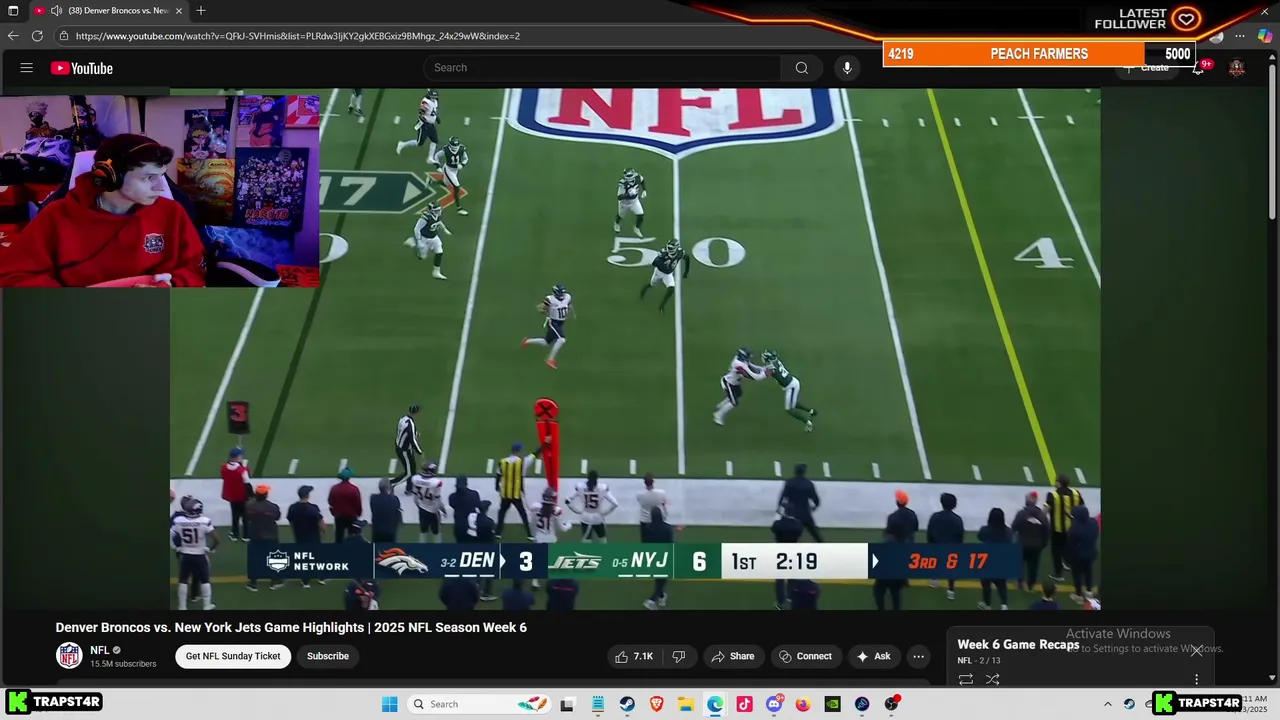
Task: Launch Steam from the taskbar
Action: click(x=627, y=704)
